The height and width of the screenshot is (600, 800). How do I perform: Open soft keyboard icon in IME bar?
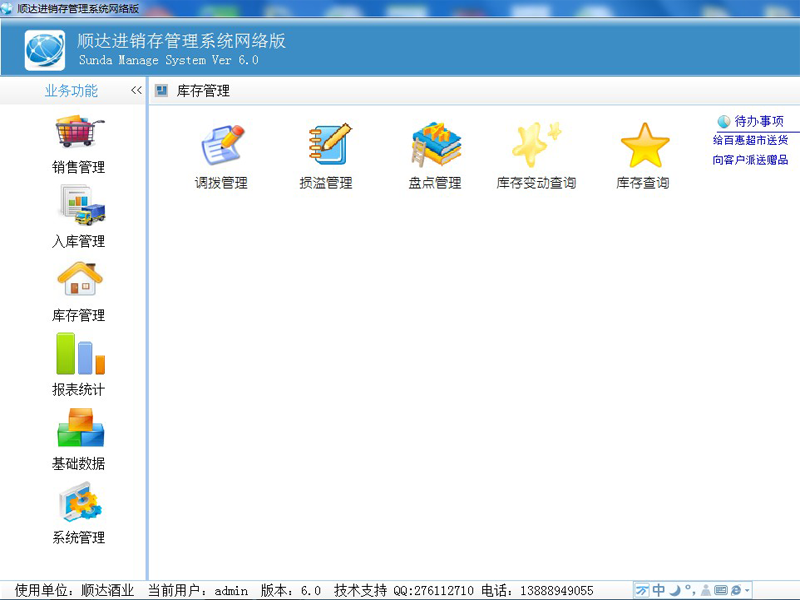click(x=720, y=590)
